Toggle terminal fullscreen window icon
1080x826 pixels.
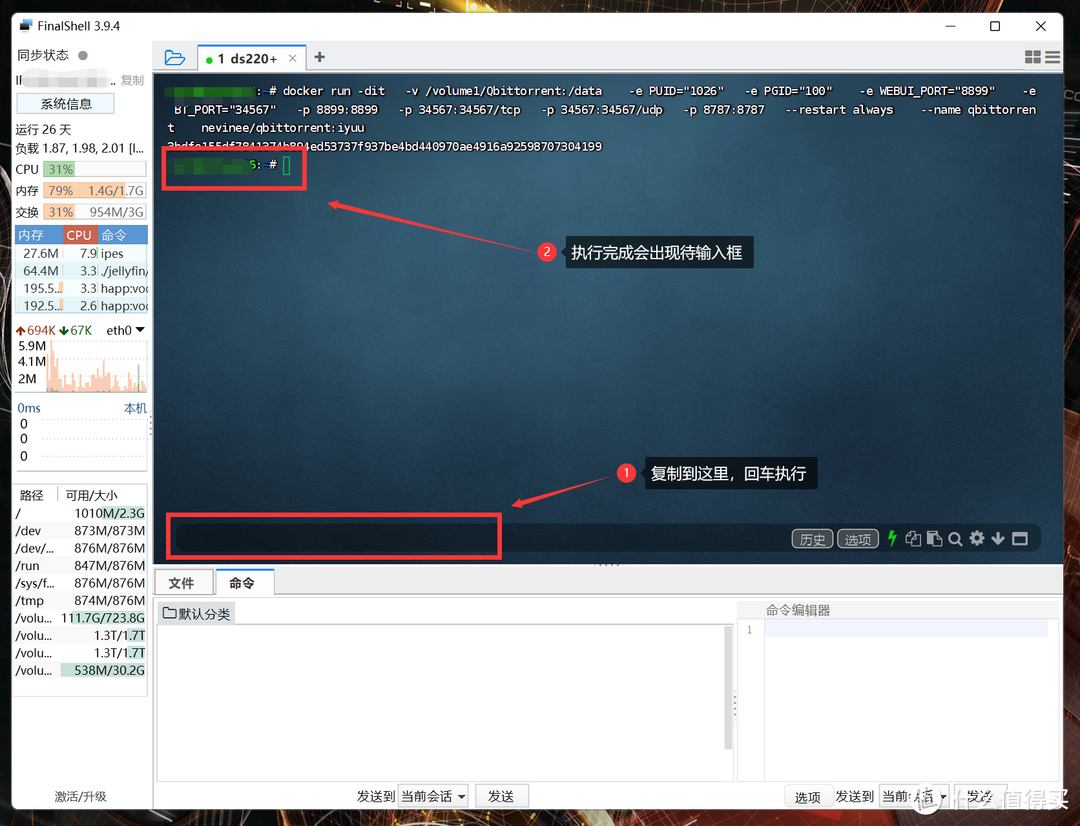[1019, 539]
